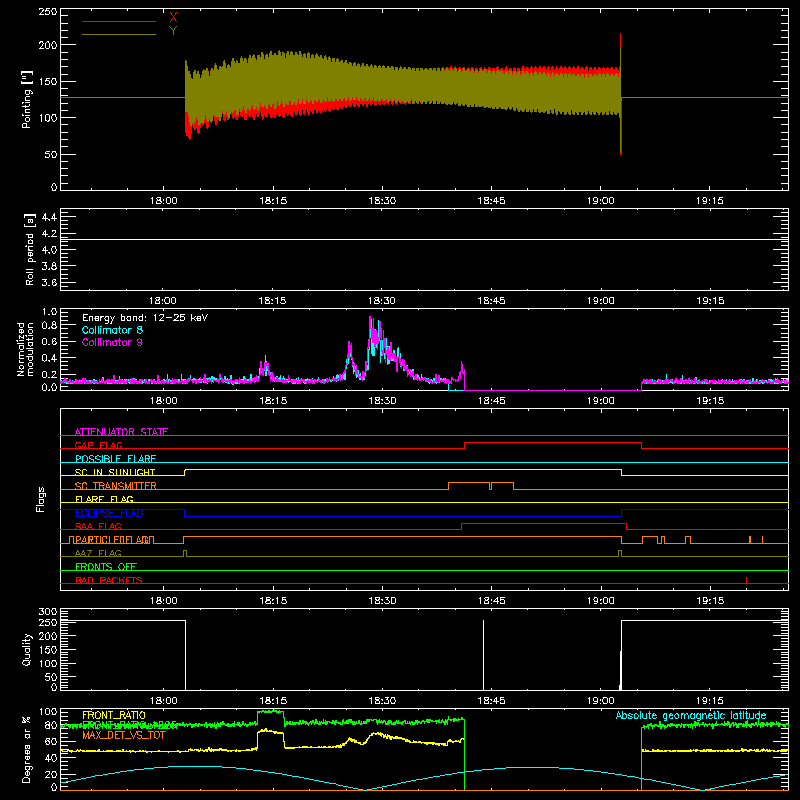
Task: Select the PARTICLE_FLAG label
Action: 112,540
